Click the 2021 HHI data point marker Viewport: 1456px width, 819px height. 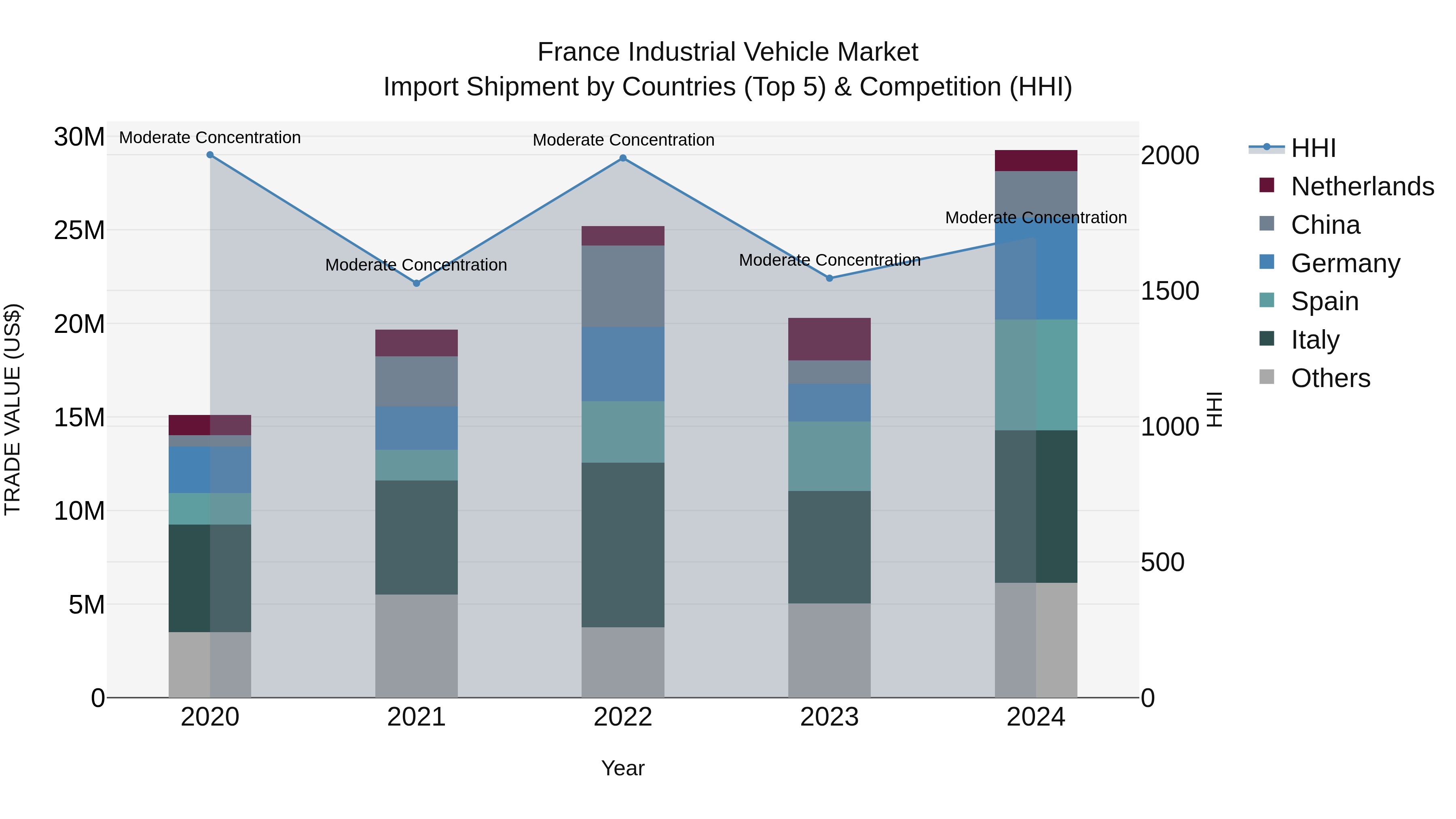pos(417,283)
